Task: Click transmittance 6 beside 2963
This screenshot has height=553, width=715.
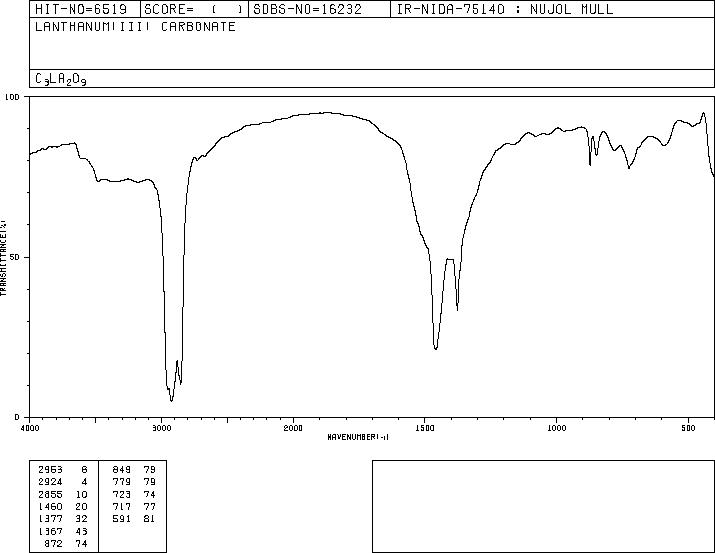Action: coord(84,470)
